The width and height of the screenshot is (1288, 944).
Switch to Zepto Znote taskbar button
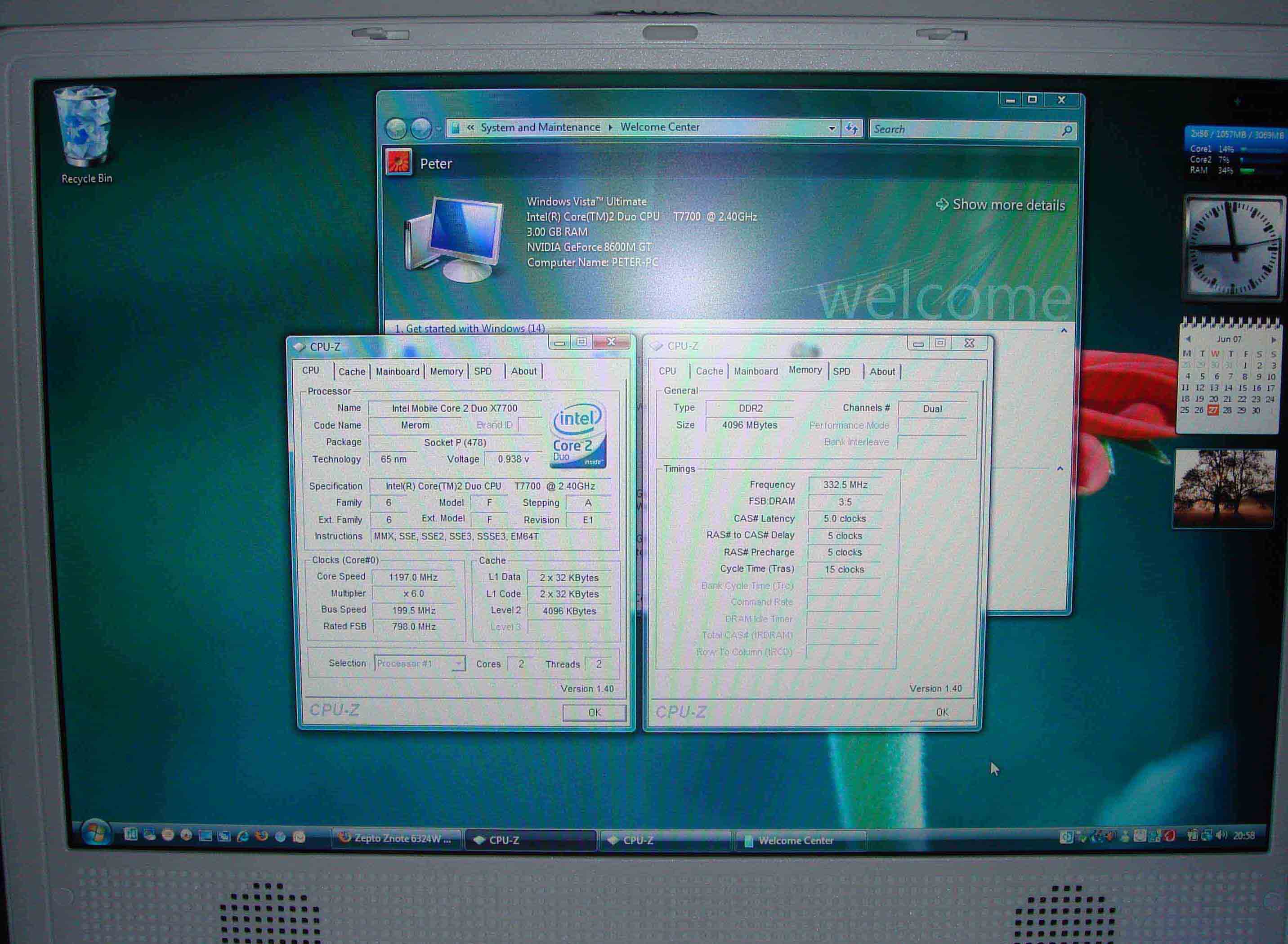pyautogui.click(x=396, y=838)
